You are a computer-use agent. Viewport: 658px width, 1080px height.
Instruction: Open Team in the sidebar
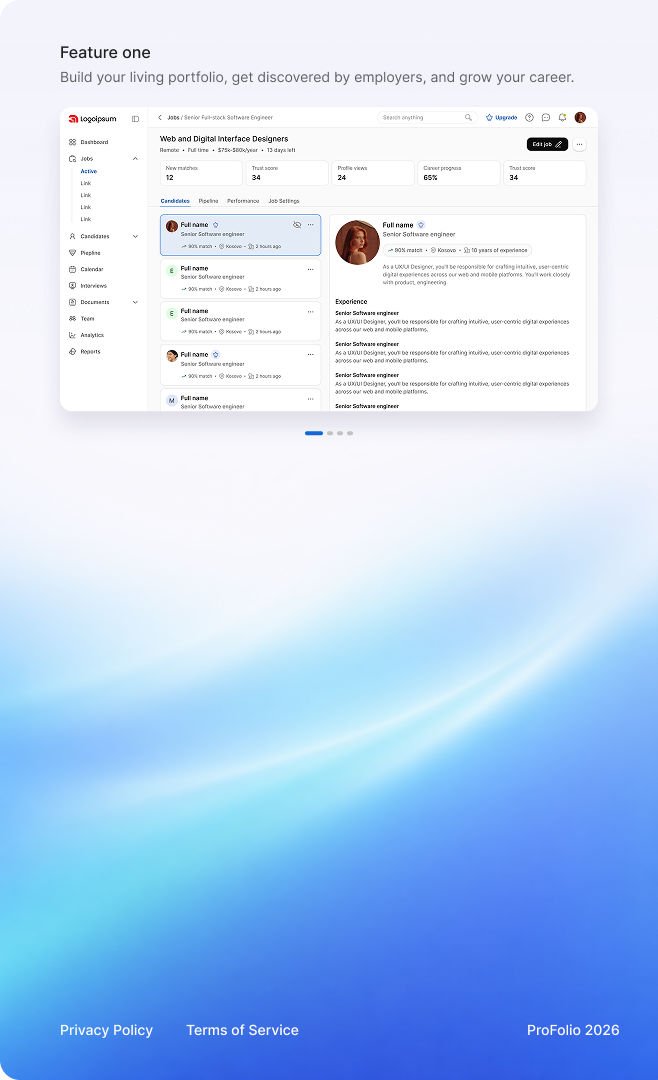click(x=87, y=319)
